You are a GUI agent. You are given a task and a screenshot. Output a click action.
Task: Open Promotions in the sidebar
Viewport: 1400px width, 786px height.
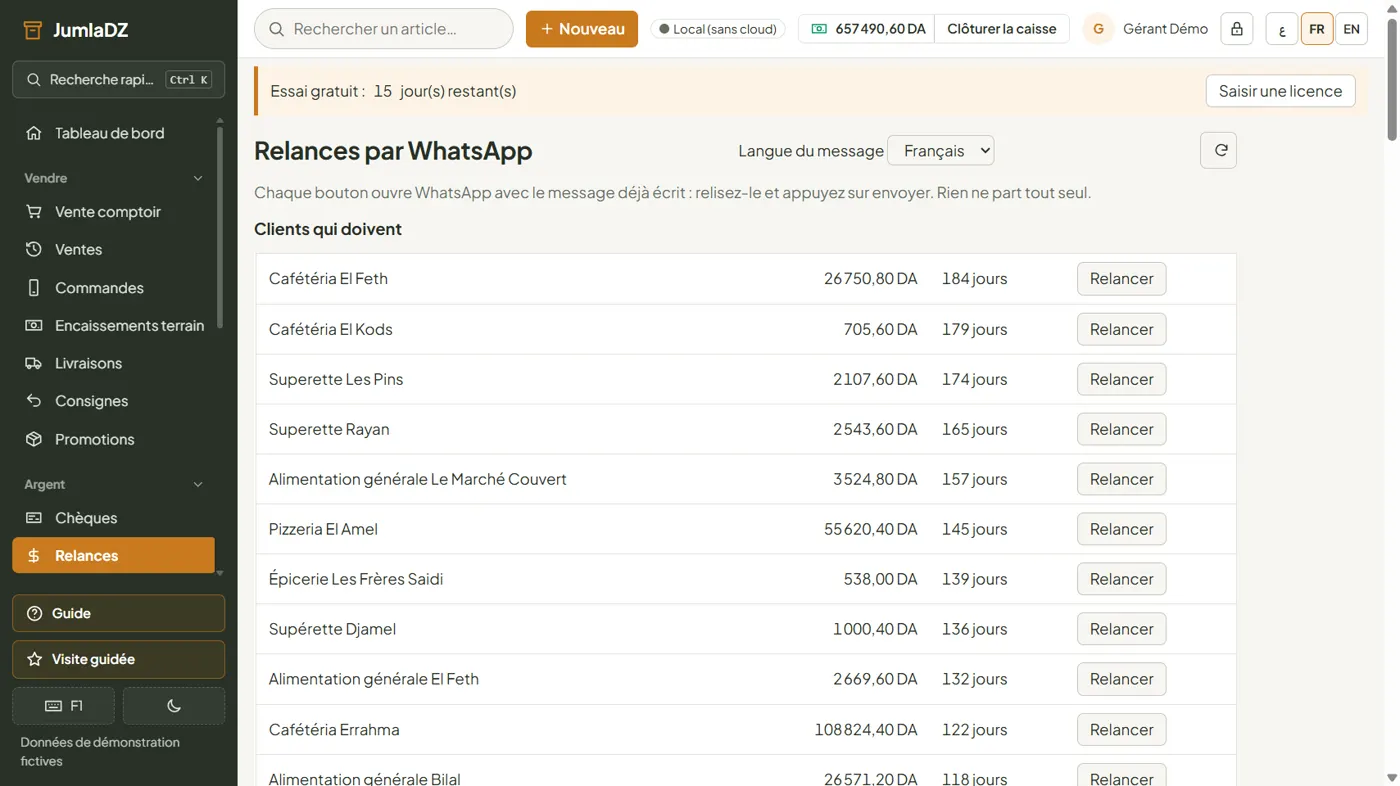113,439
